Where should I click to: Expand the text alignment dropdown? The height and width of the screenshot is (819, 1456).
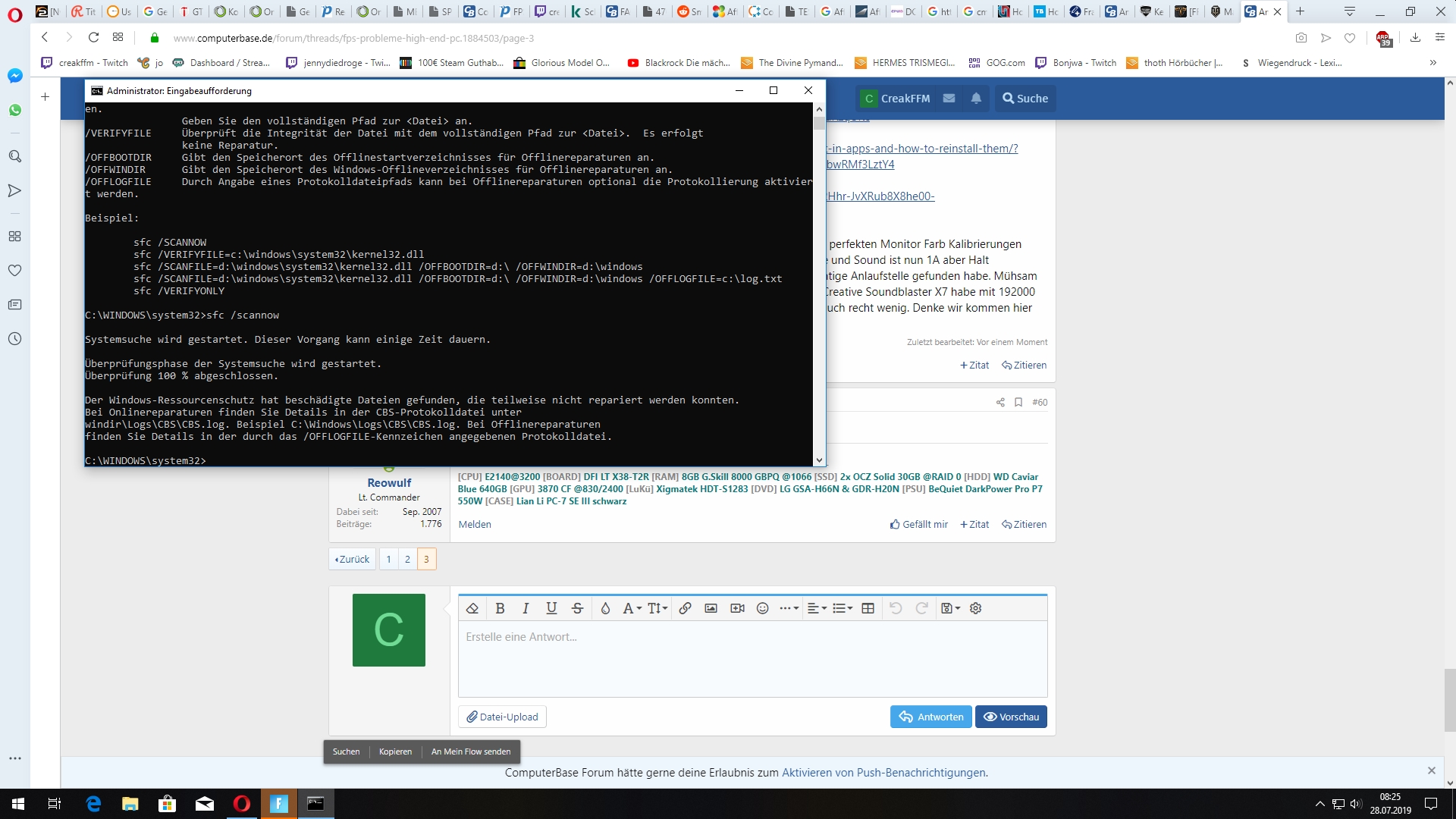point(817,608)
